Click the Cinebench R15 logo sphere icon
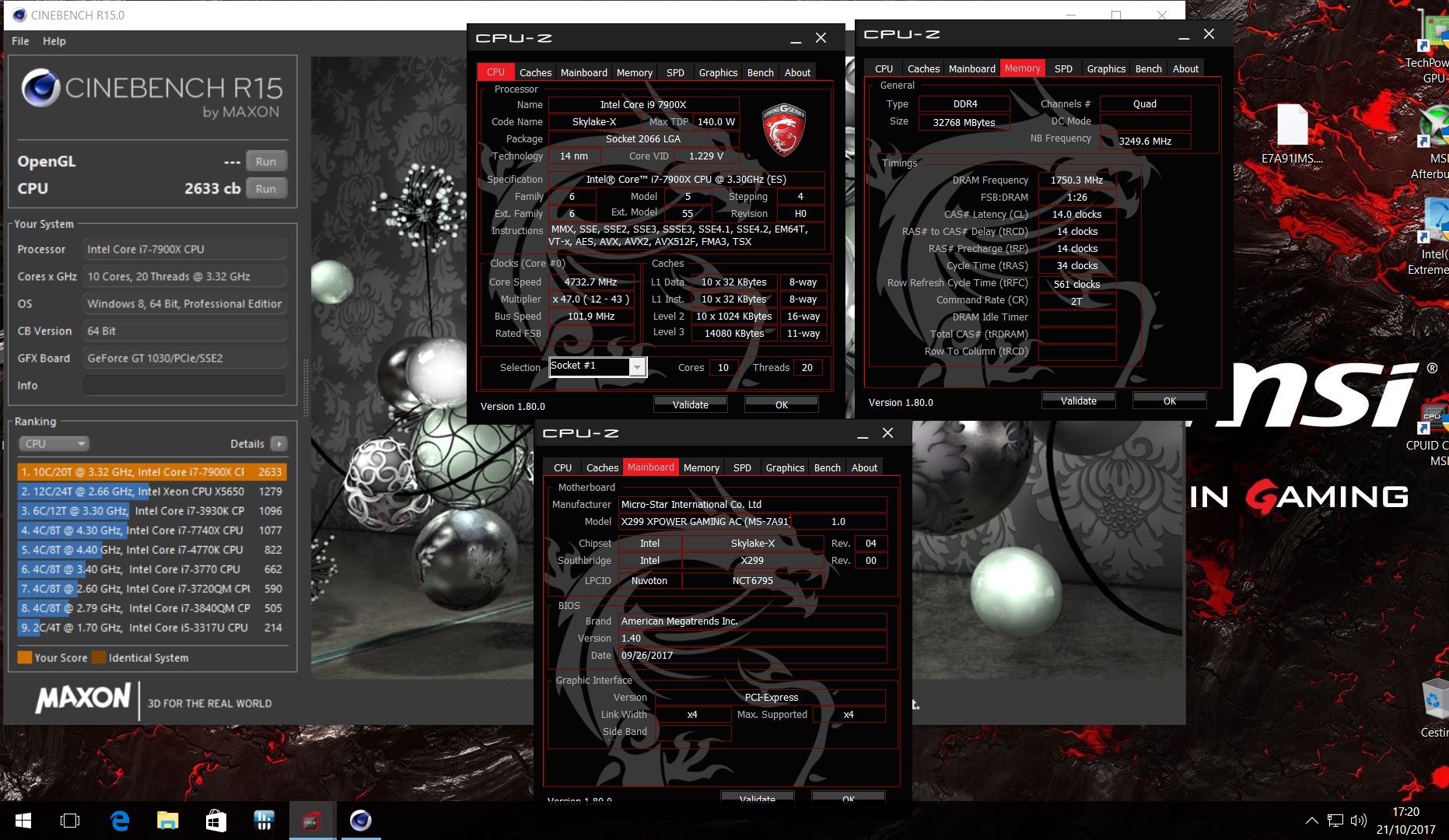This screenshot has height=840, width=1449. (x=40, y=88)
